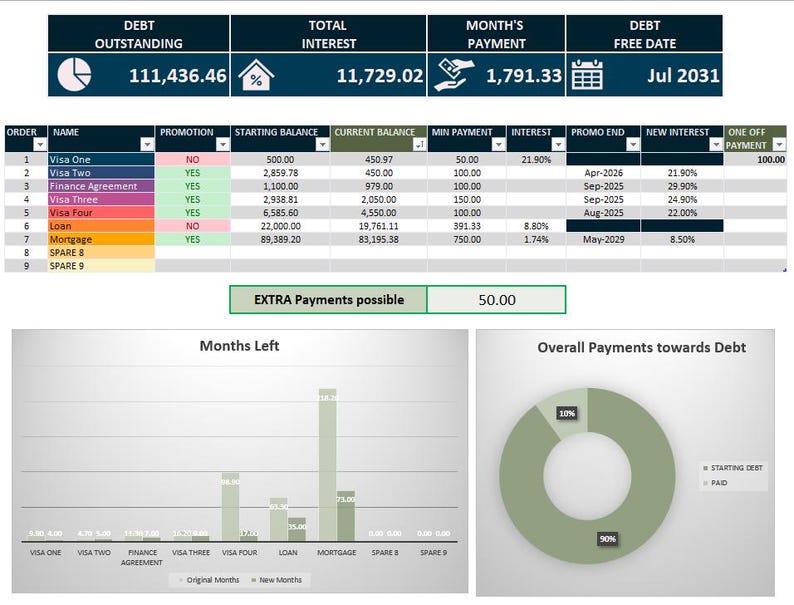Click the Visa Two name cell

pyautogui.click(x=101, y=173)
